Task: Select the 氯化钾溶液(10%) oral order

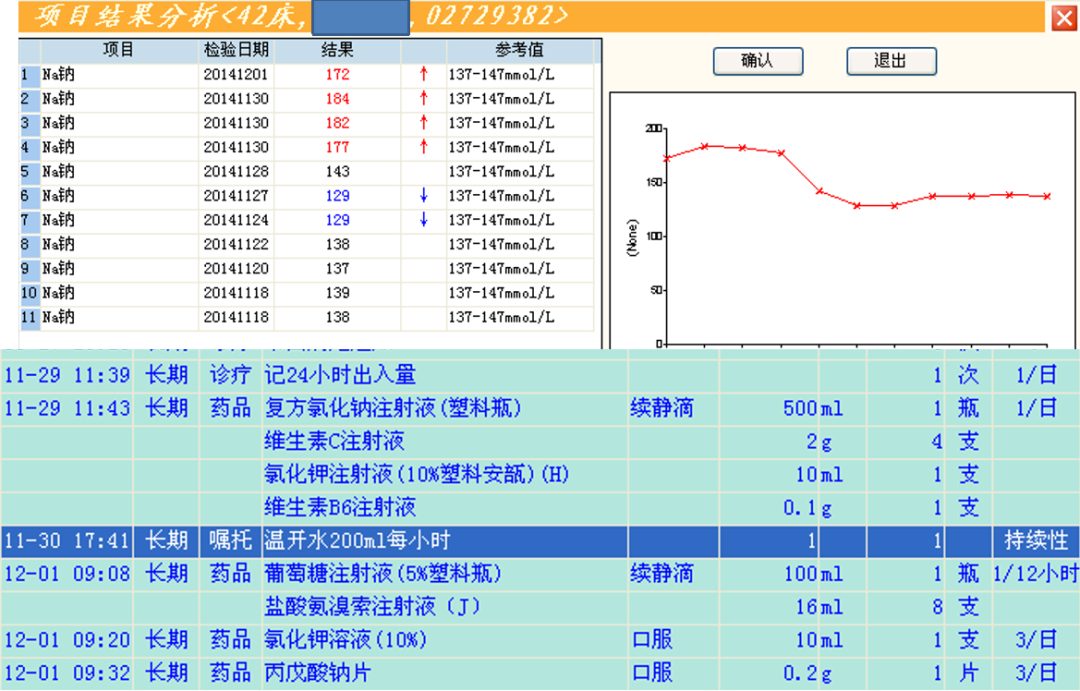Action: click(345, 640)
